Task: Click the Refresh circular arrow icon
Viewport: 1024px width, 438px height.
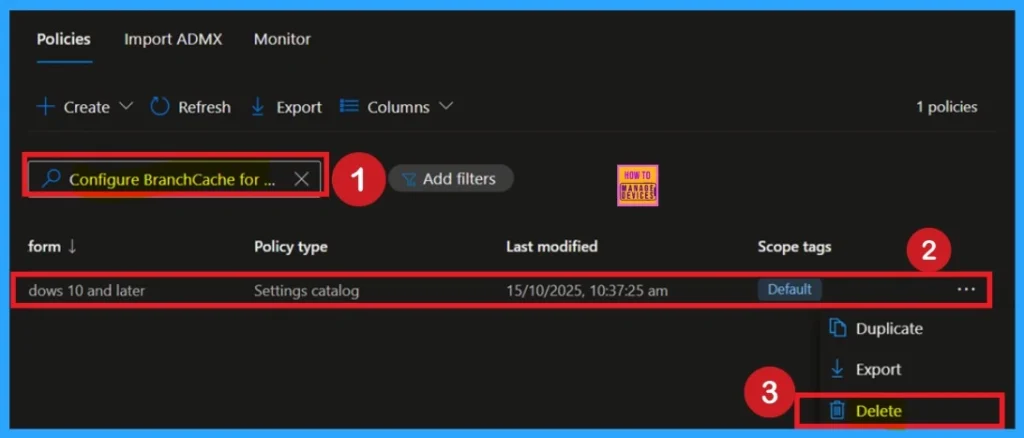Action: coord(160,107)
